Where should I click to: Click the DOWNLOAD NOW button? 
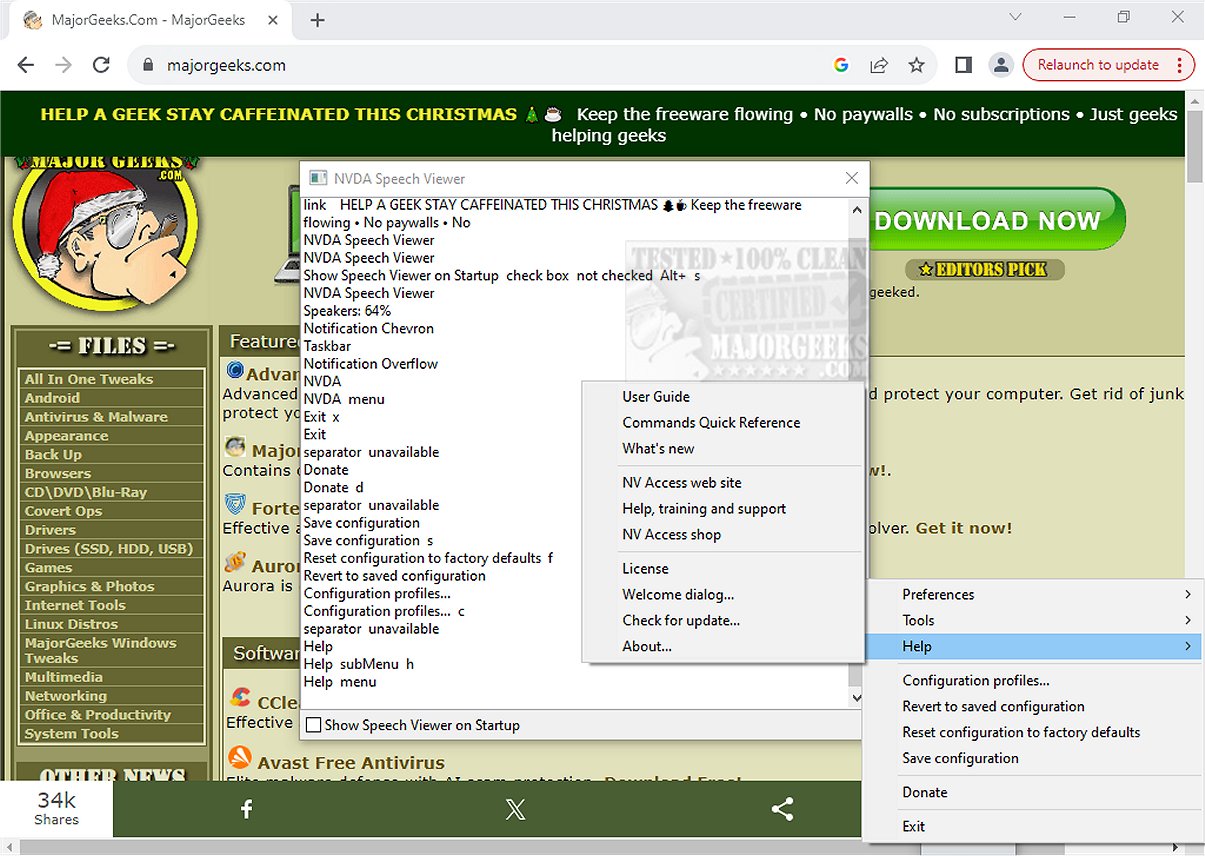[x=996, y=221]
